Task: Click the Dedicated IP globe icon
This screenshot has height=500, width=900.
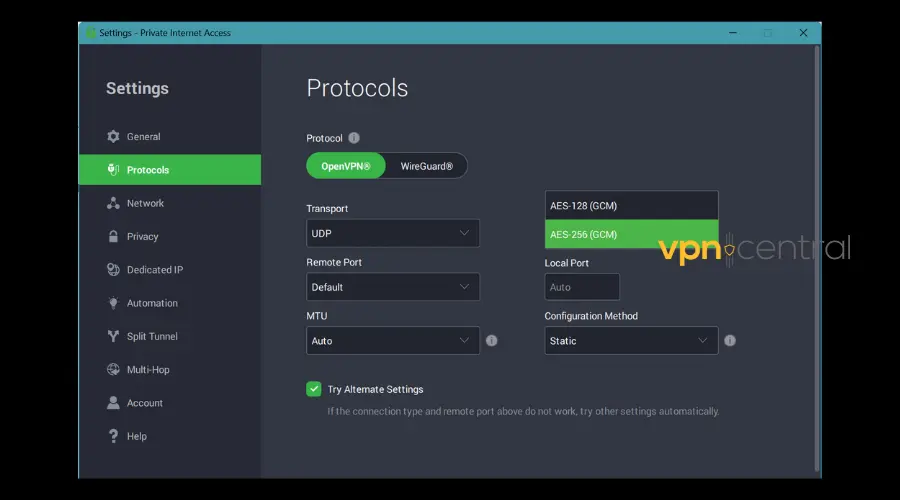Action: click(113, 270)
